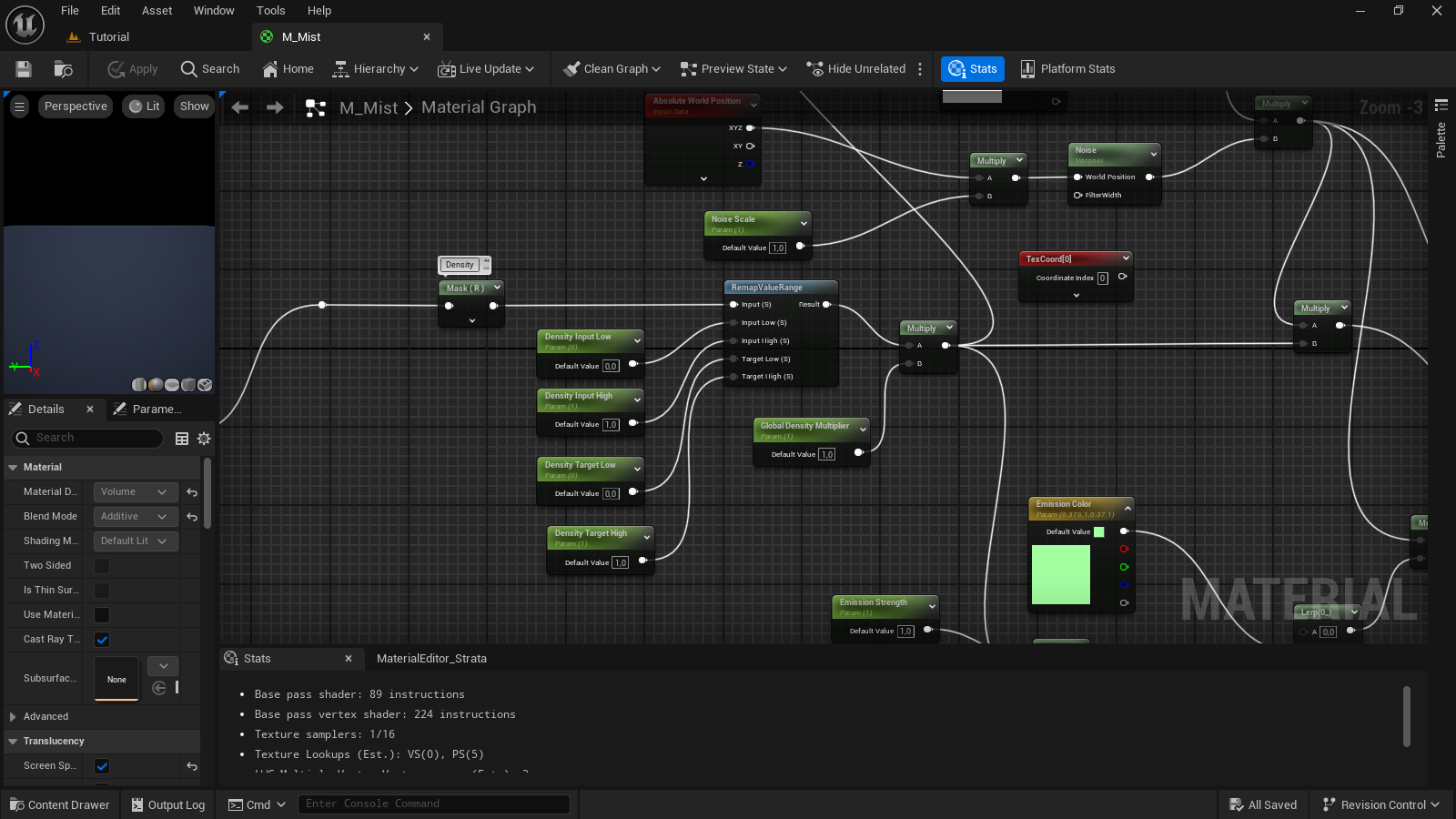Select custom mesh preview shape
1456x819 pixels.
pyautogui.click(x=205, y=385)
